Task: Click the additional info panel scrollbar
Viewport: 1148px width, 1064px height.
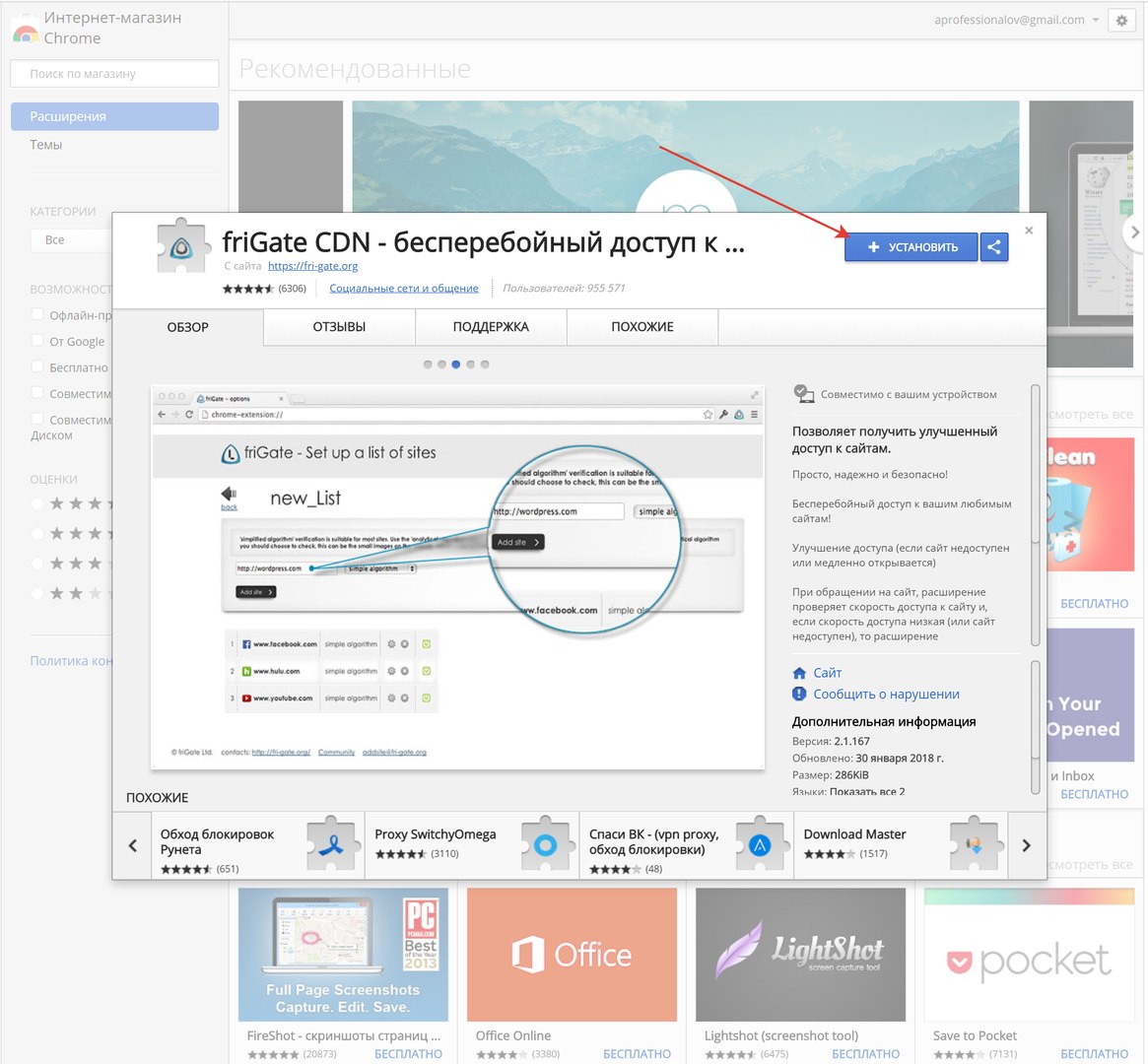Action: click(1036, 727)
